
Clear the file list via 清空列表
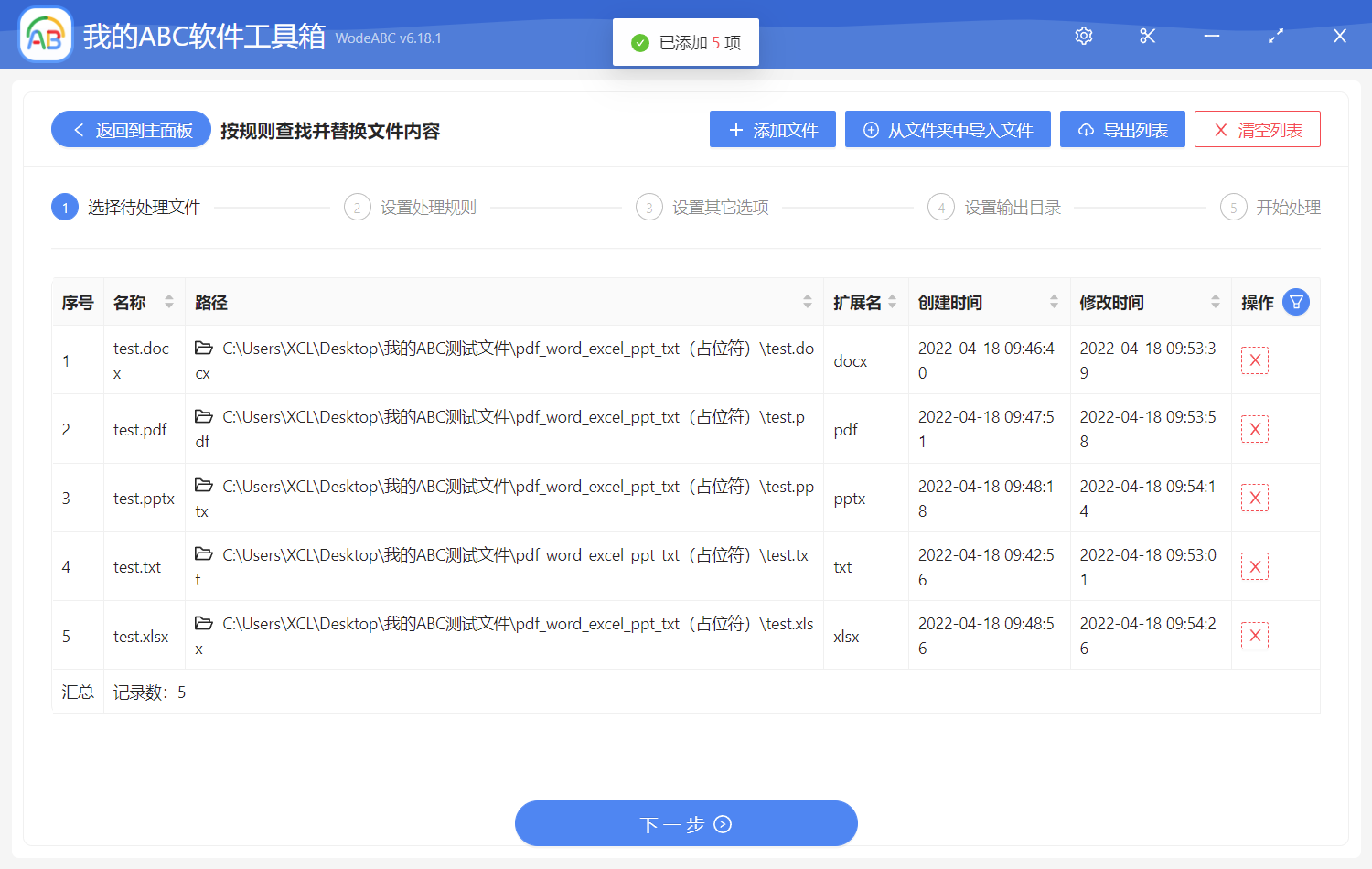(1257, 129)
